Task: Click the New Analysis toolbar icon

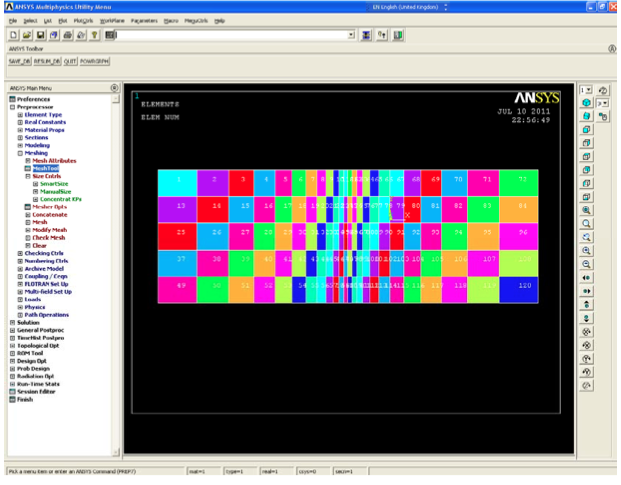Action: coord(13,35)
